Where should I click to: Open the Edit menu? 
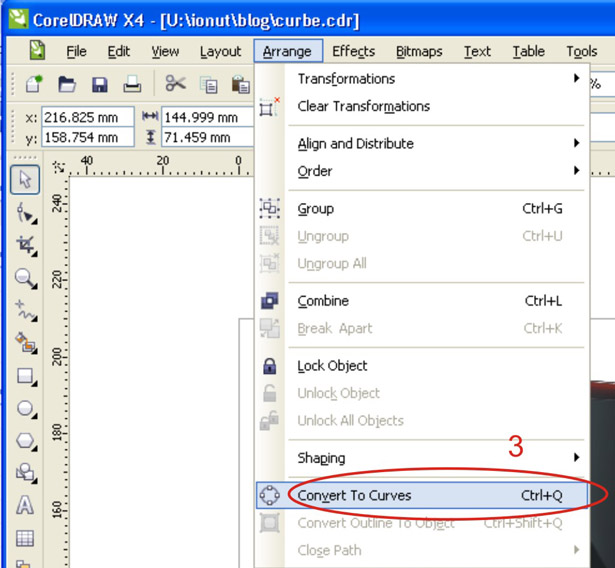[x=118, y=51]
